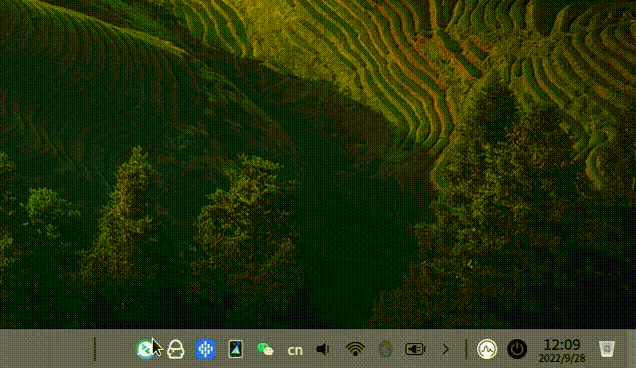Open the green arrow app icon in the dock
This screenshot has height=368, width=636.
145,349
